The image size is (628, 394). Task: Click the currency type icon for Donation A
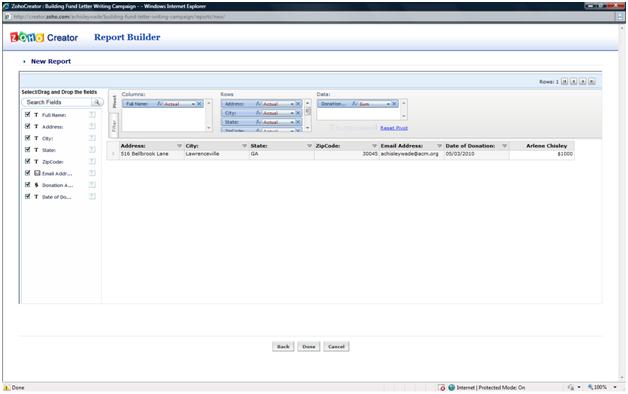click(x=36, y=185)
